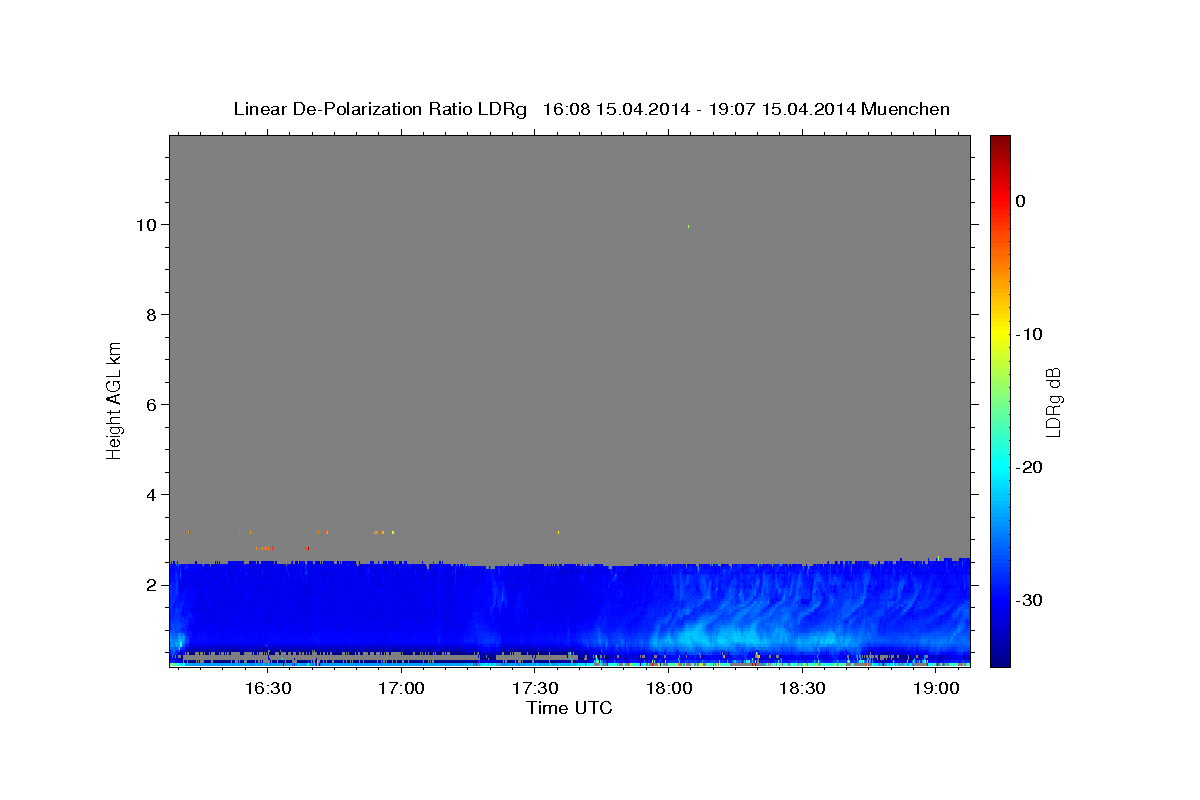Select the 19:00 time tick label
This screenshot has width=1200, height=800.
coord(935,688)
